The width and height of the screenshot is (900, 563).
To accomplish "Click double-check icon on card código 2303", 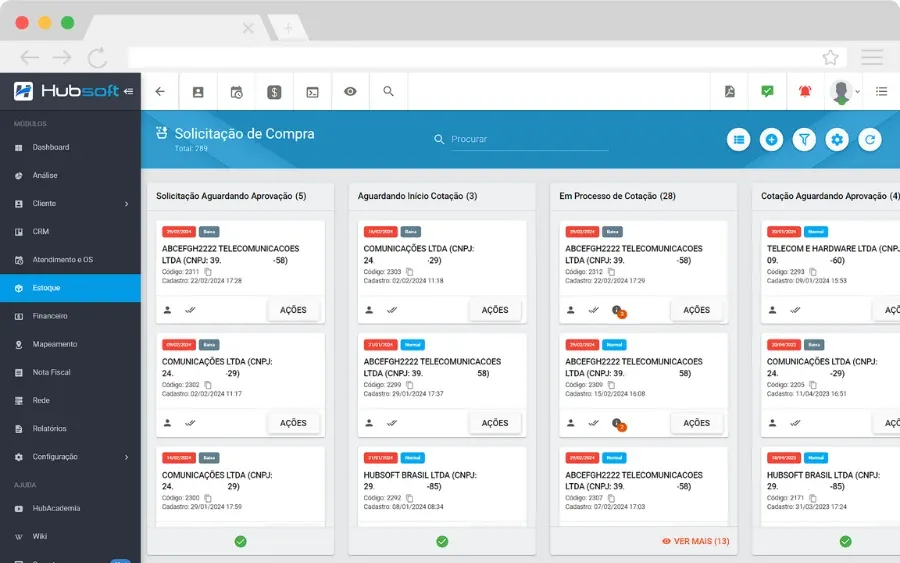I will [392, 310].
